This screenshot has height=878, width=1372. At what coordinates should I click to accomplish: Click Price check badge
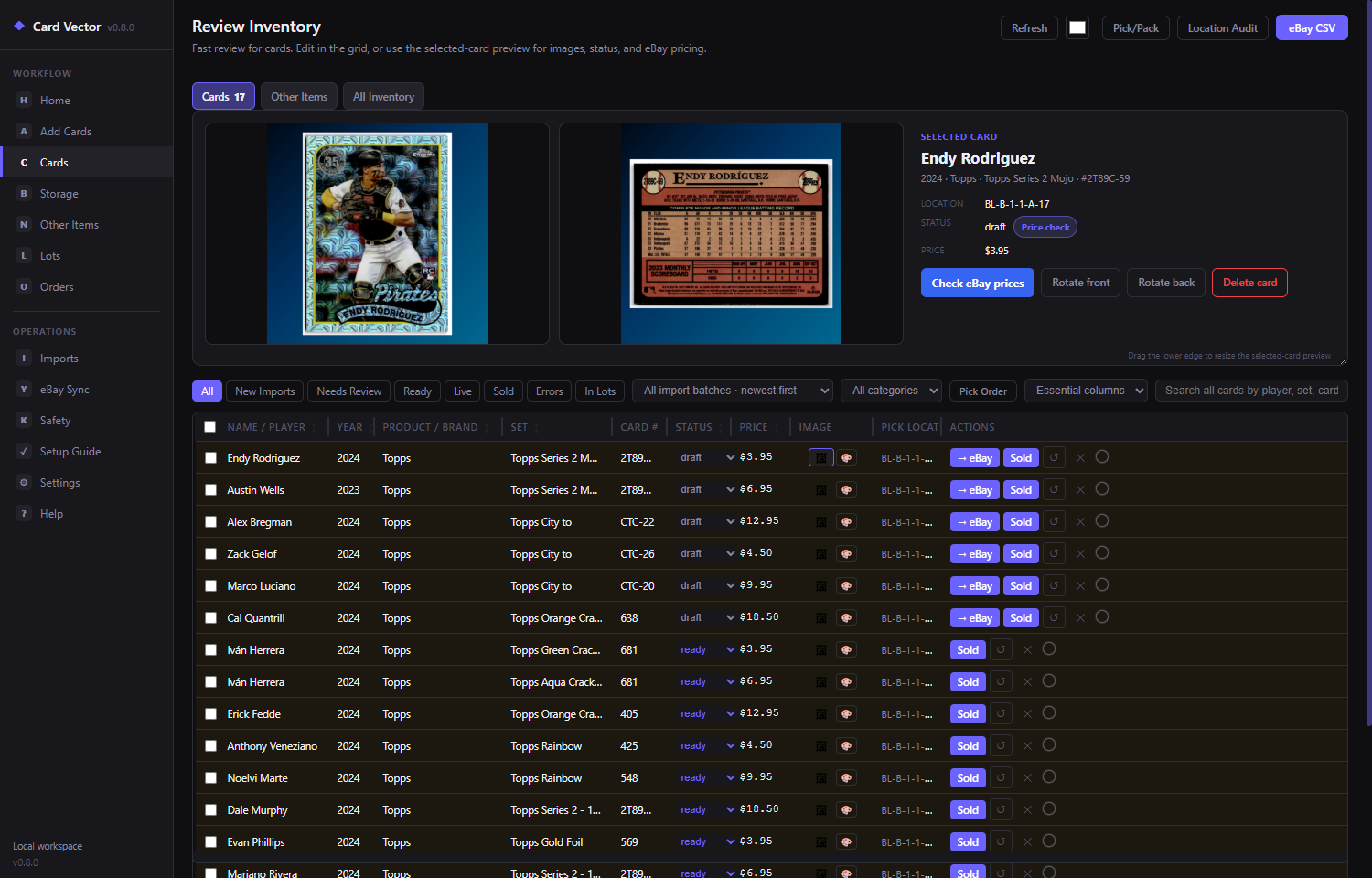pyautogui.click(x=1045, y=227)
